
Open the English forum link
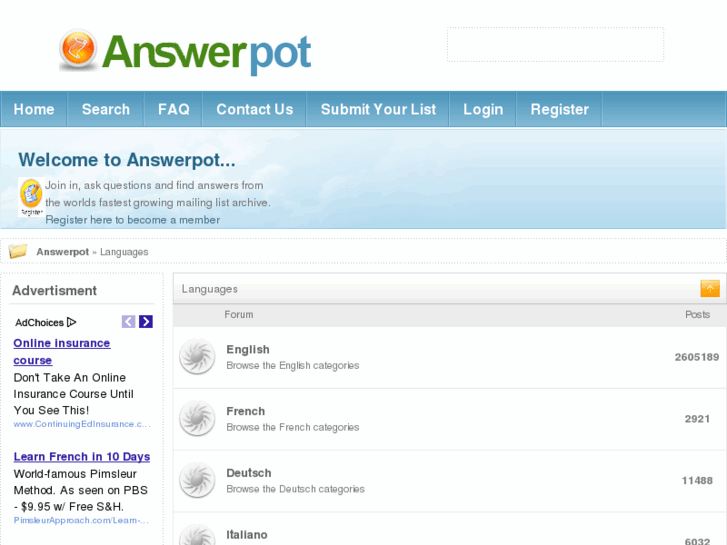point(248,349)
